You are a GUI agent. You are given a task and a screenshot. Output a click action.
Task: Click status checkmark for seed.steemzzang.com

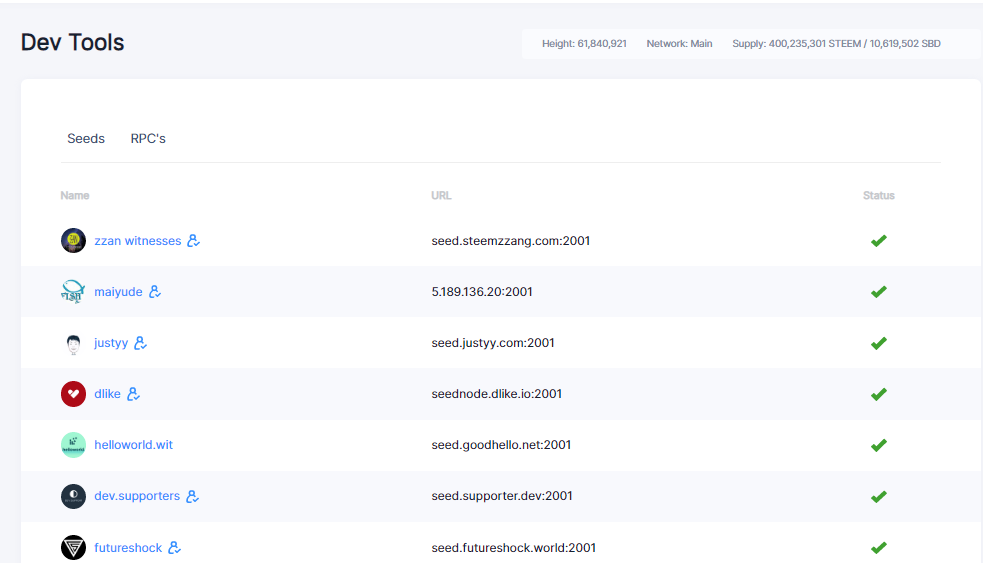click(879, 241)
